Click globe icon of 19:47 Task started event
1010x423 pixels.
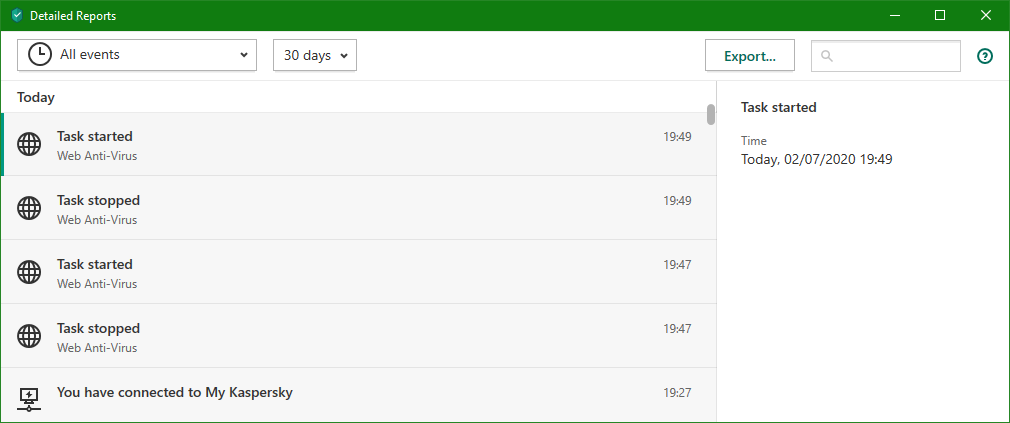point(30,272)
